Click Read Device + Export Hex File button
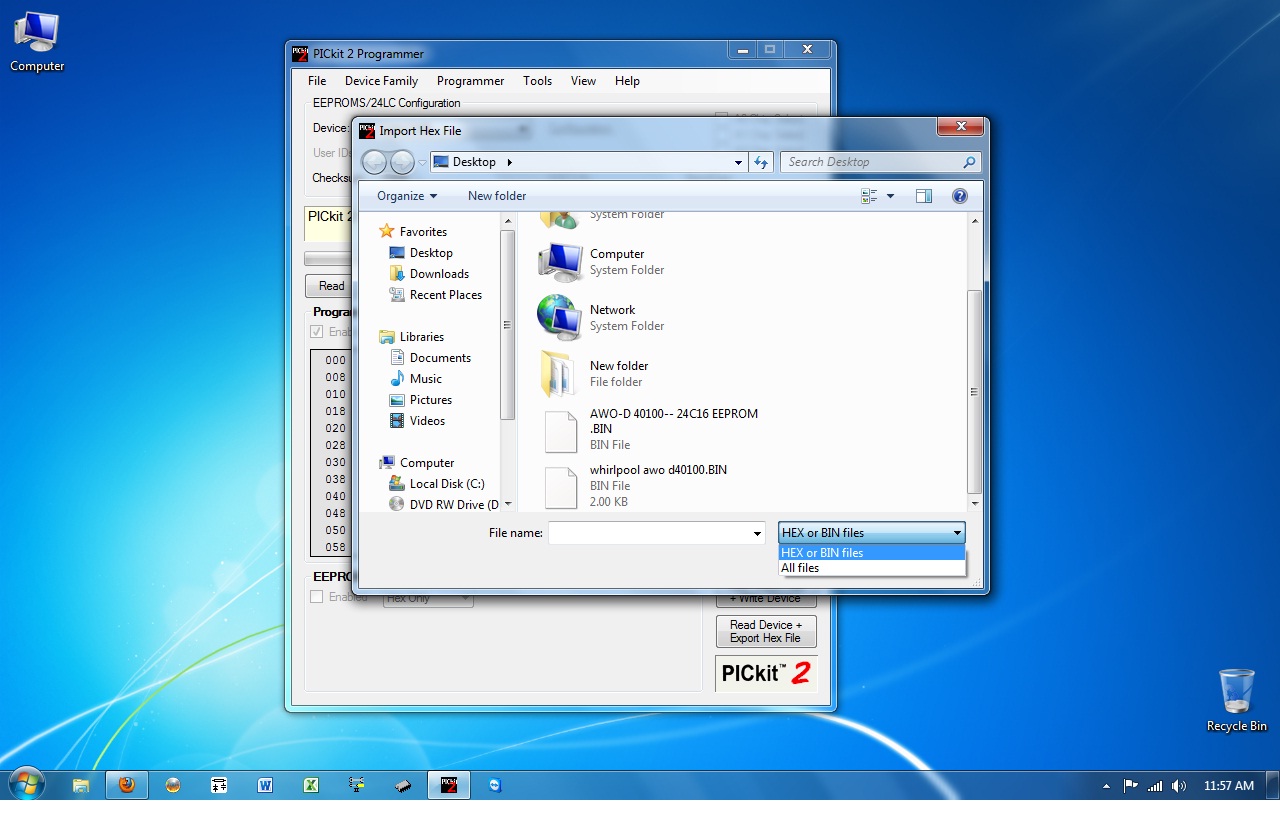Image resolution: width=1280 pixels, height=827 pixels. [x=766, y=631]
